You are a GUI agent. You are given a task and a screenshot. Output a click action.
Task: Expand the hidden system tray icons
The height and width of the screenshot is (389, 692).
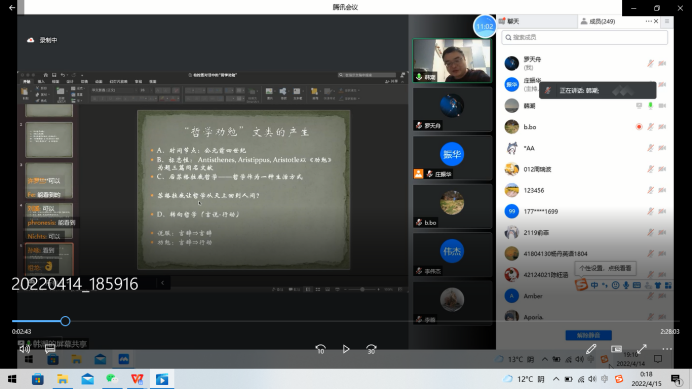(x=556, y=379)
